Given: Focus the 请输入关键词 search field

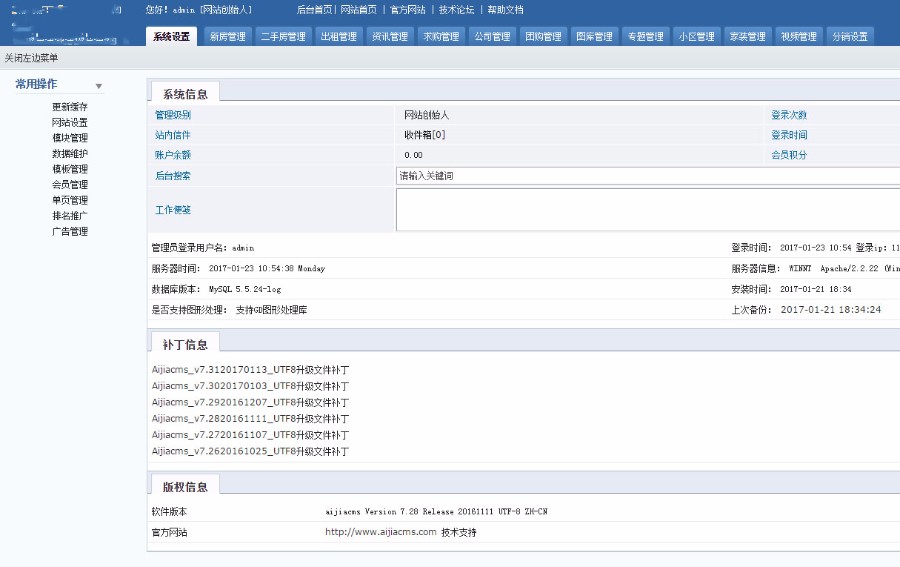Looking at the screenshot, I should point(648,176).
